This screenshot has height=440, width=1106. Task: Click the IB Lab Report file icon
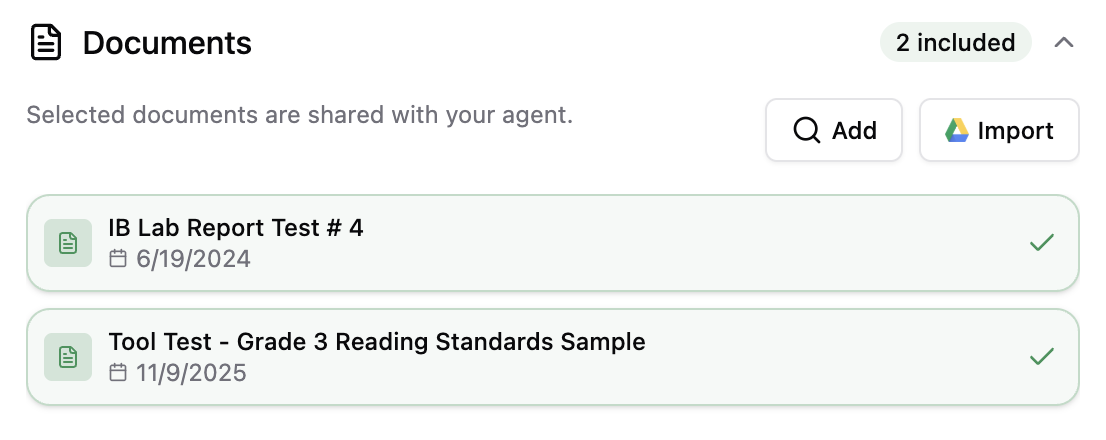[68, 243]
